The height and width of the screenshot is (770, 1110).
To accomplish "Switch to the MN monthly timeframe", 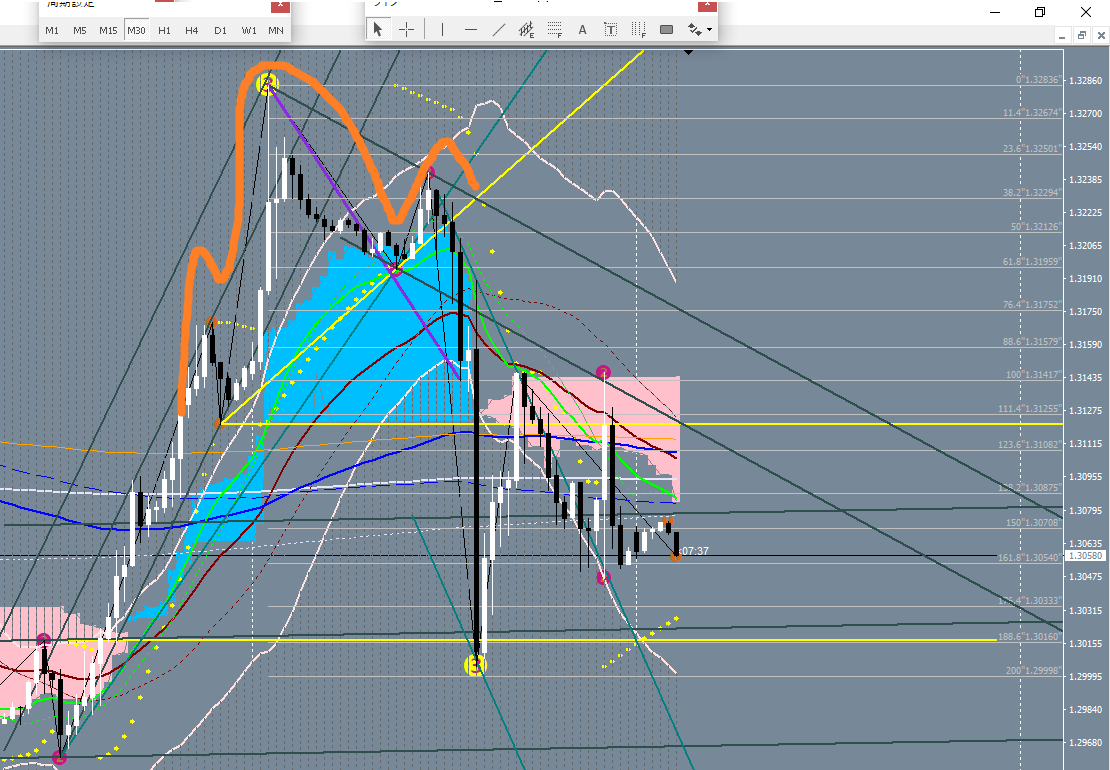I will (276, 30).
